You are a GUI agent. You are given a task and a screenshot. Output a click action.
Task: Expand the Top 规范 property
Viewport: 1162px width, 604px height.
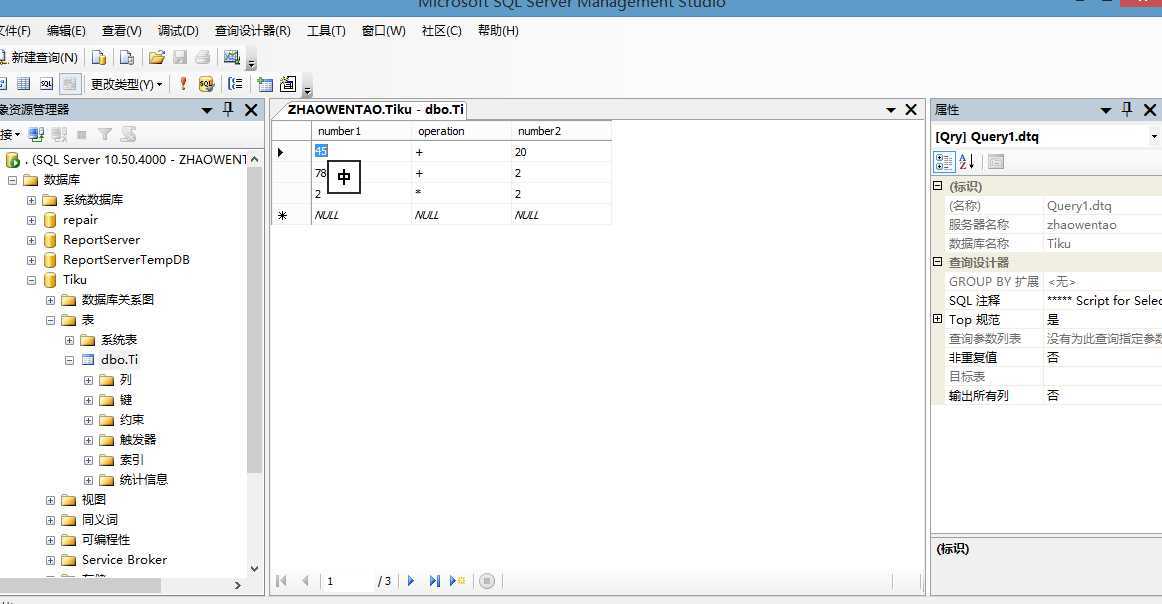point(937,319)
